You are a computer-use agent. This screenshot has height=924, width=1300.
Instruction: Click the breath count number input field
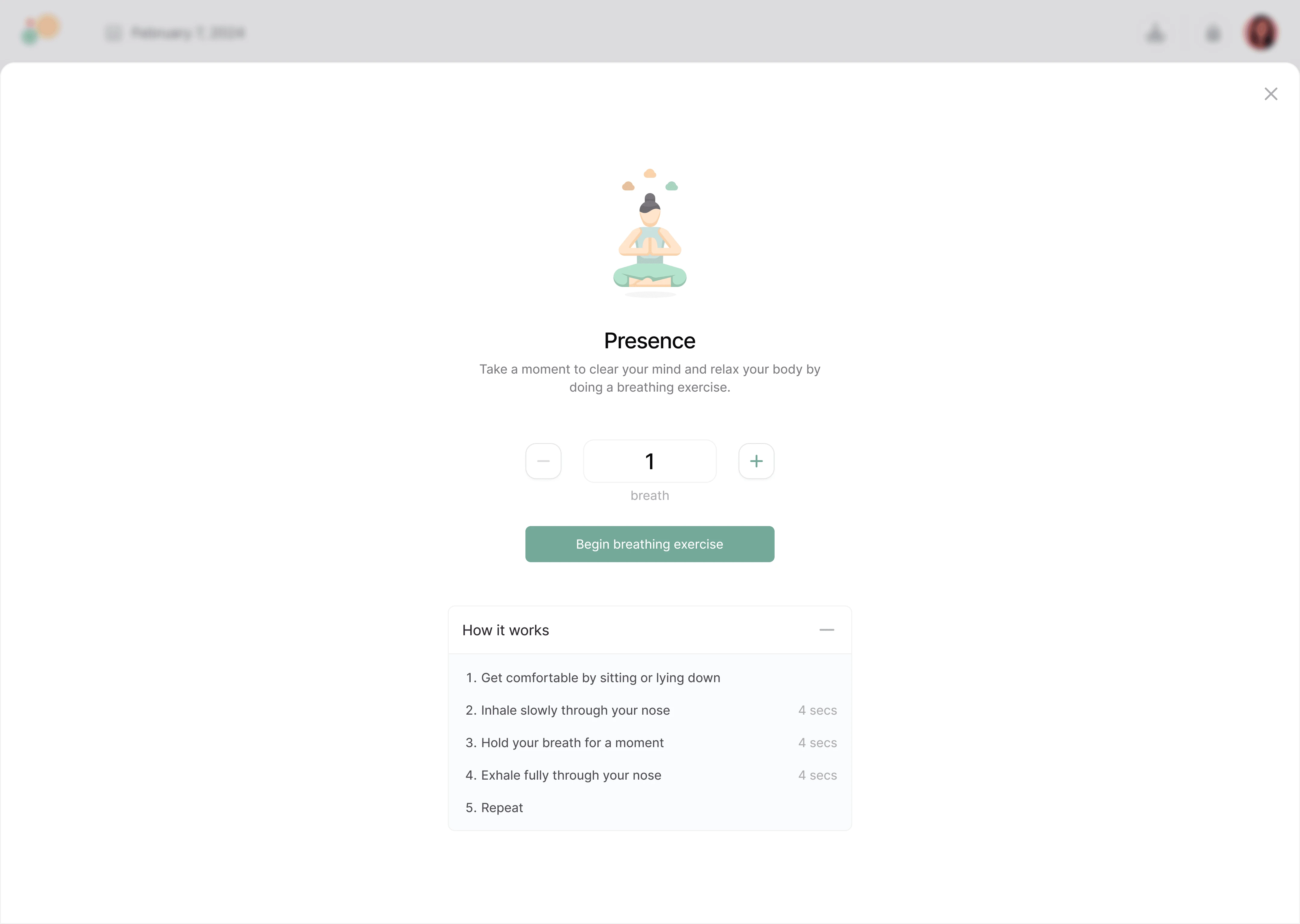[x=650, y=461]
